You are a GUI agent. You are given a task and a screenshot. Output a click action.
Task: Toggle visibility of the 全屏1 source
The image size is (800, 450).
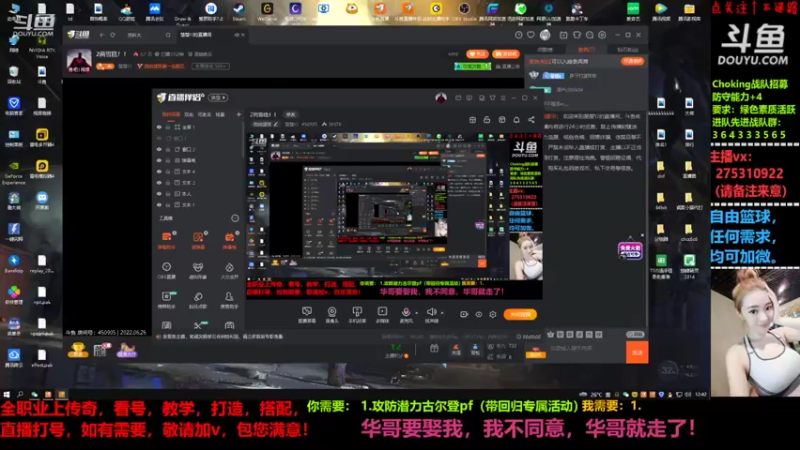tap(159, 127)
